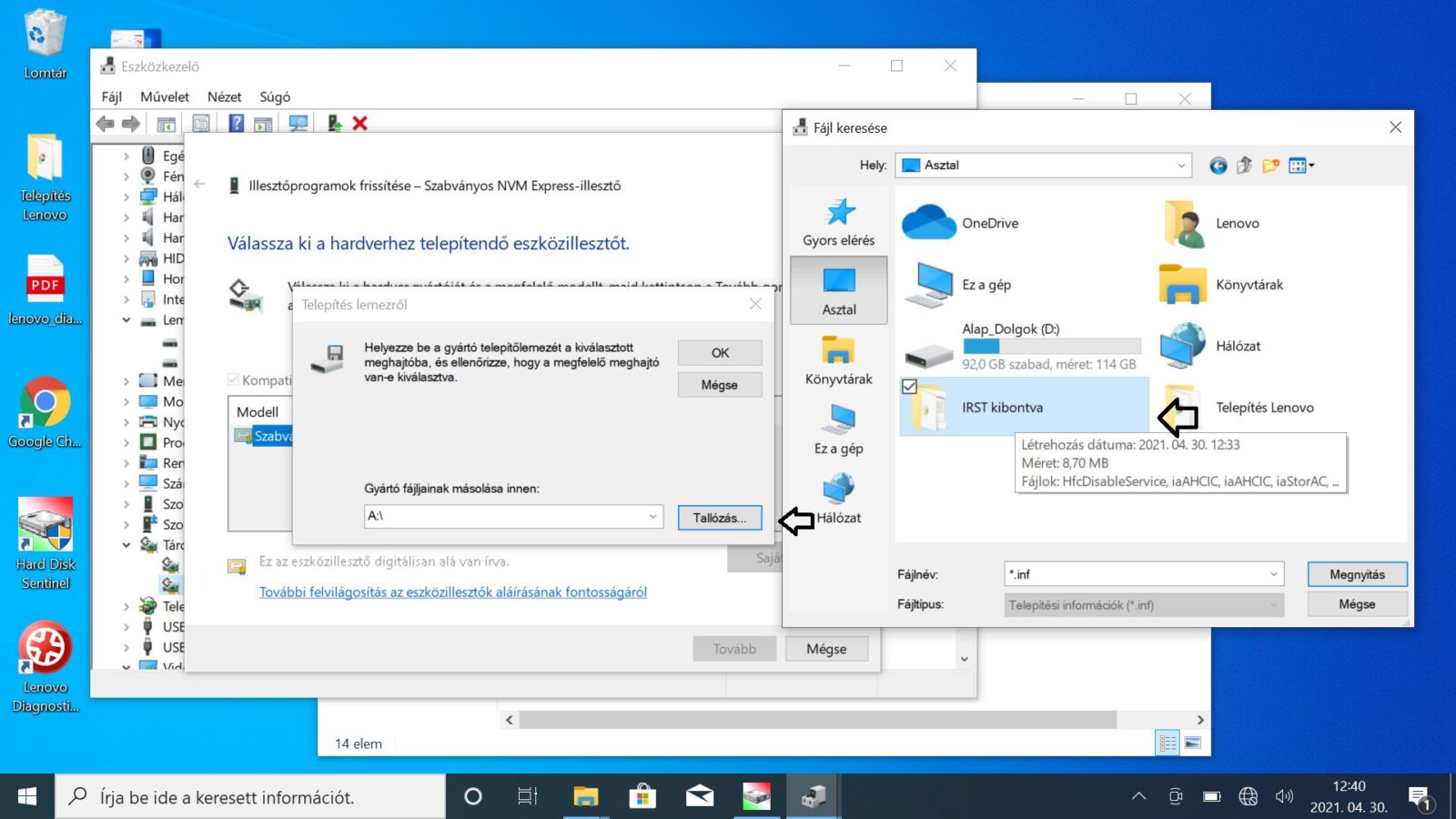Viewport: 1456px width, 819px height.
Task: Expand the Hely location dropdown
Action: tap(1181, 166)
